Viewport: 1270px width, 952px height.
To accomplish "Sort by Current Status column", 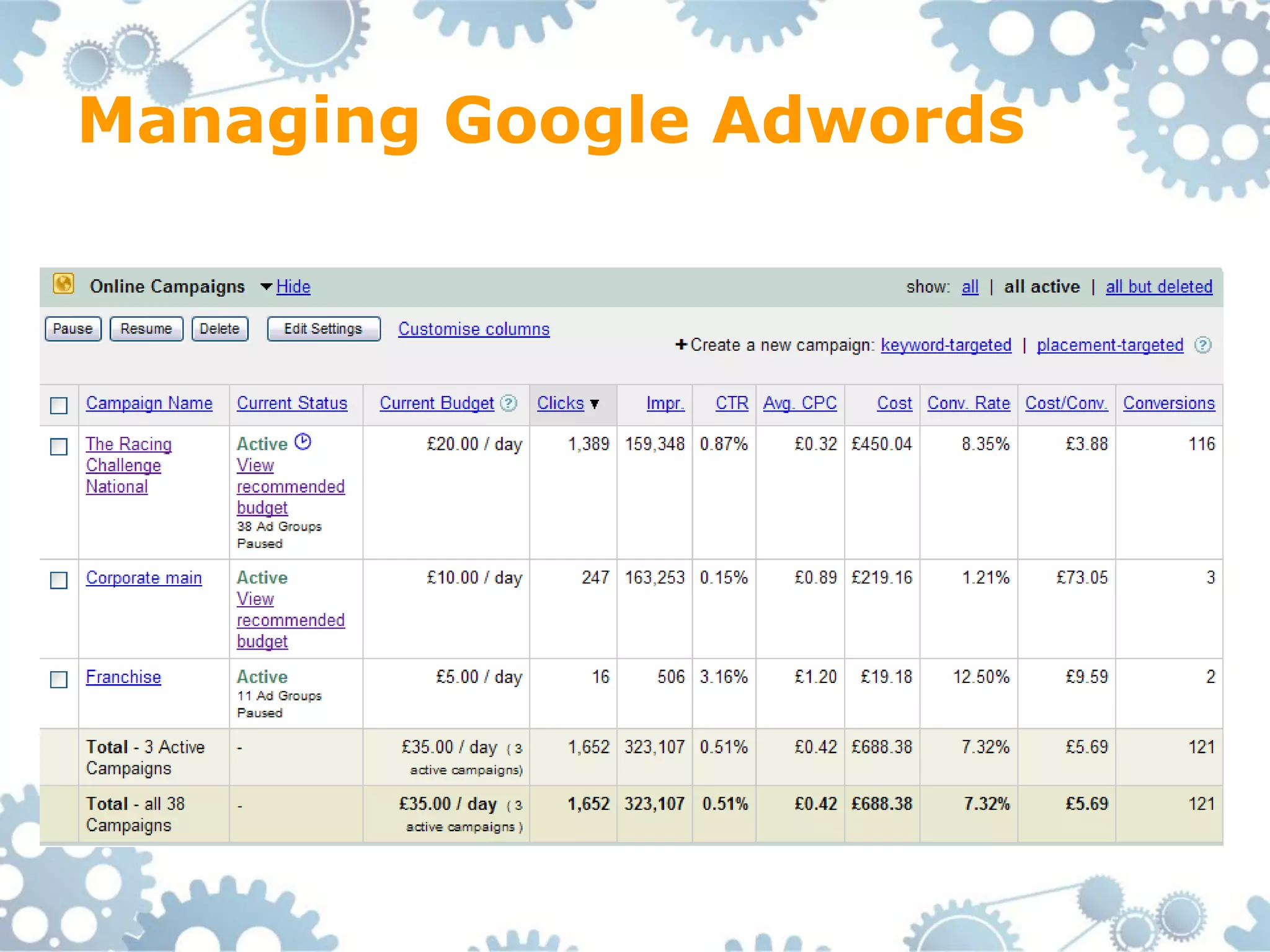I will (x=292, y=403).
